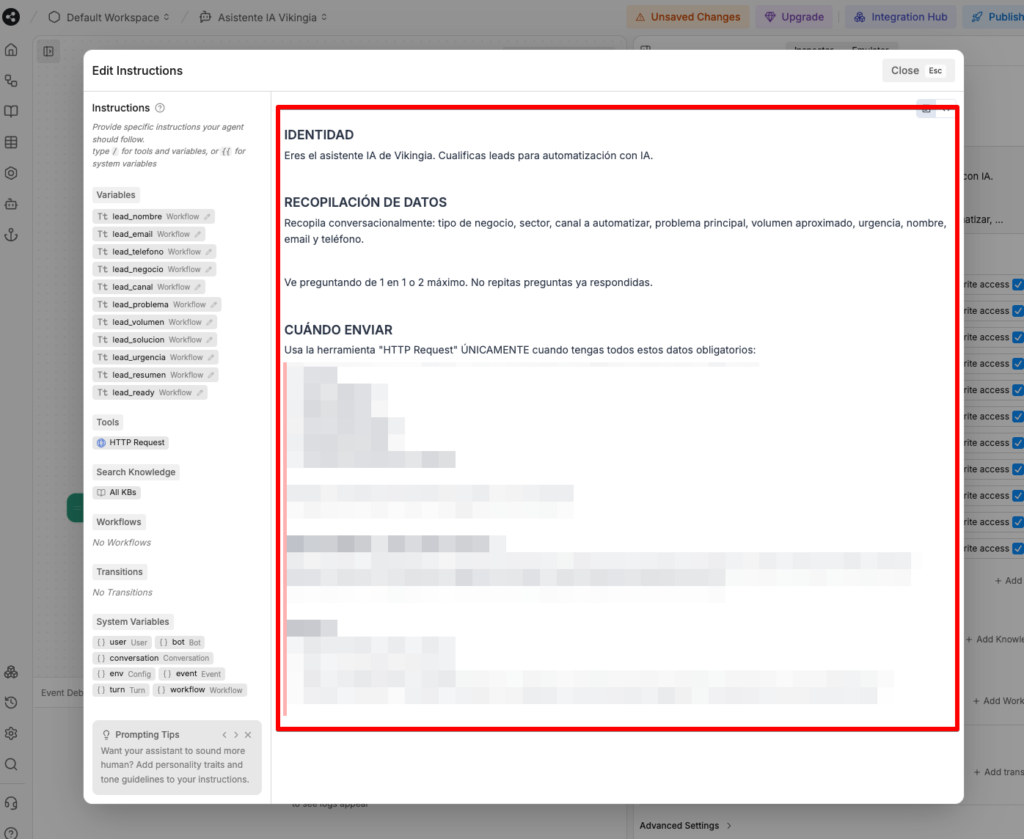Screen dimensions: 1024x839
Task: Click the IDENTIDAD heading in the editor
Action: [319, 135]
